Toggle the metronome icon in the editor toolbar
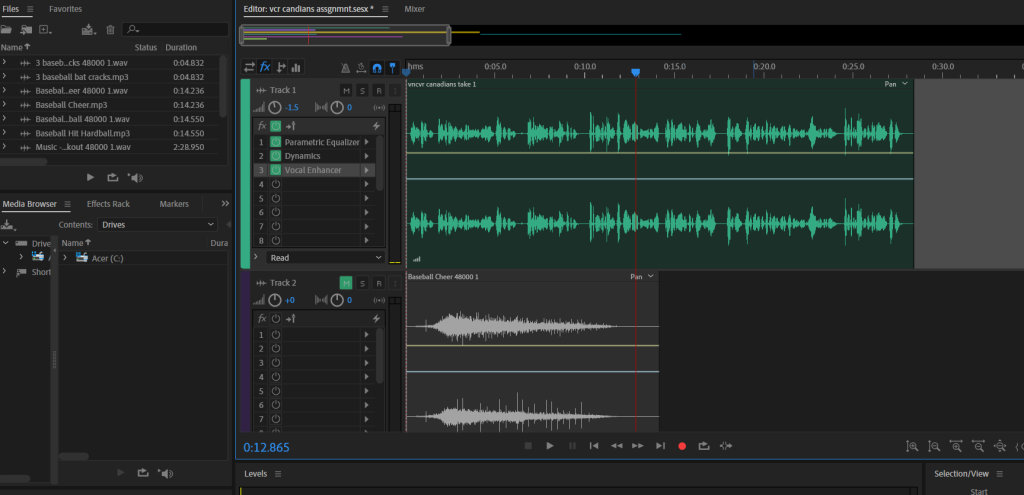This screenshot has height=495, width=1024. [345, 68]
